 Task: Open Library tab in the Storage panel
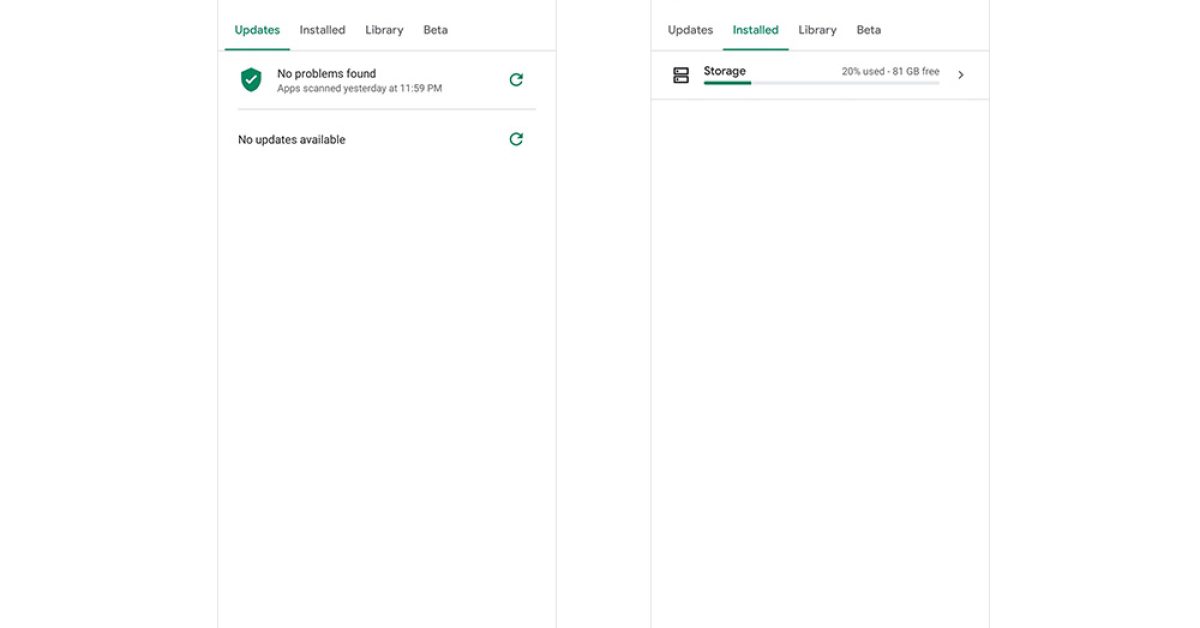click(817, 30)
